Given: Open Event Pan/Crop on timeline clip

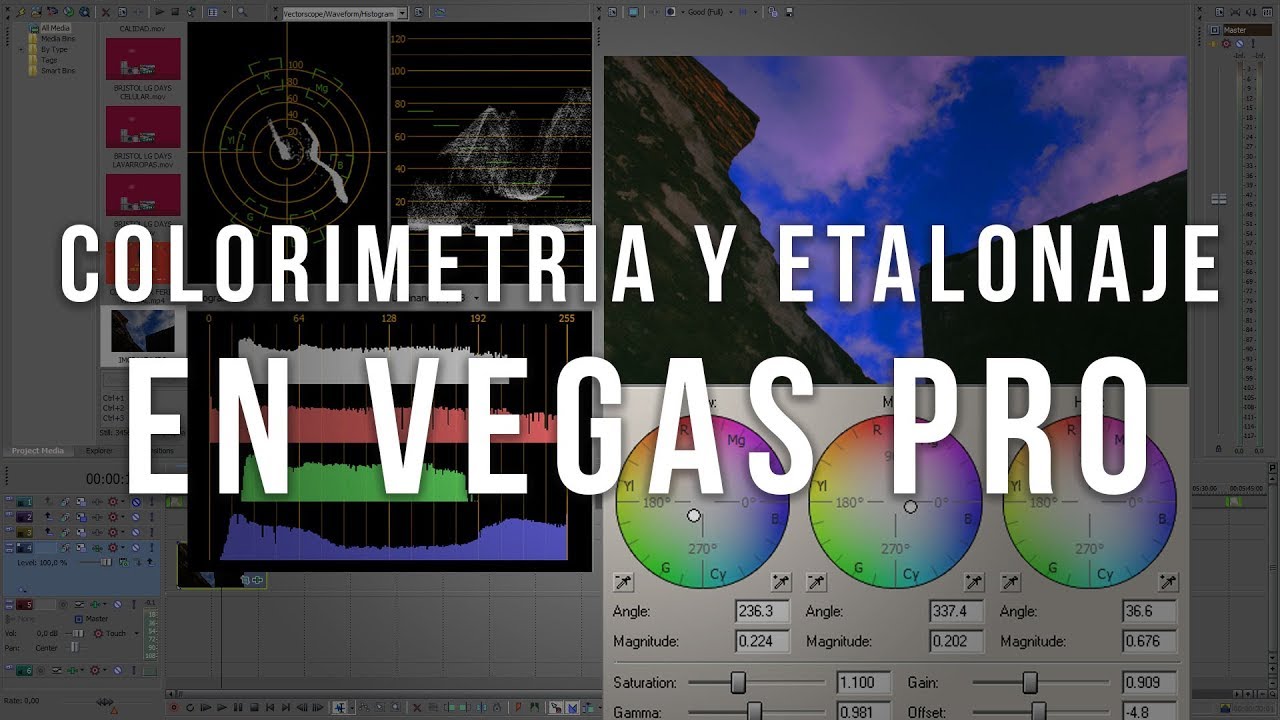Looking at the screenshot, I should pos(245,579).
